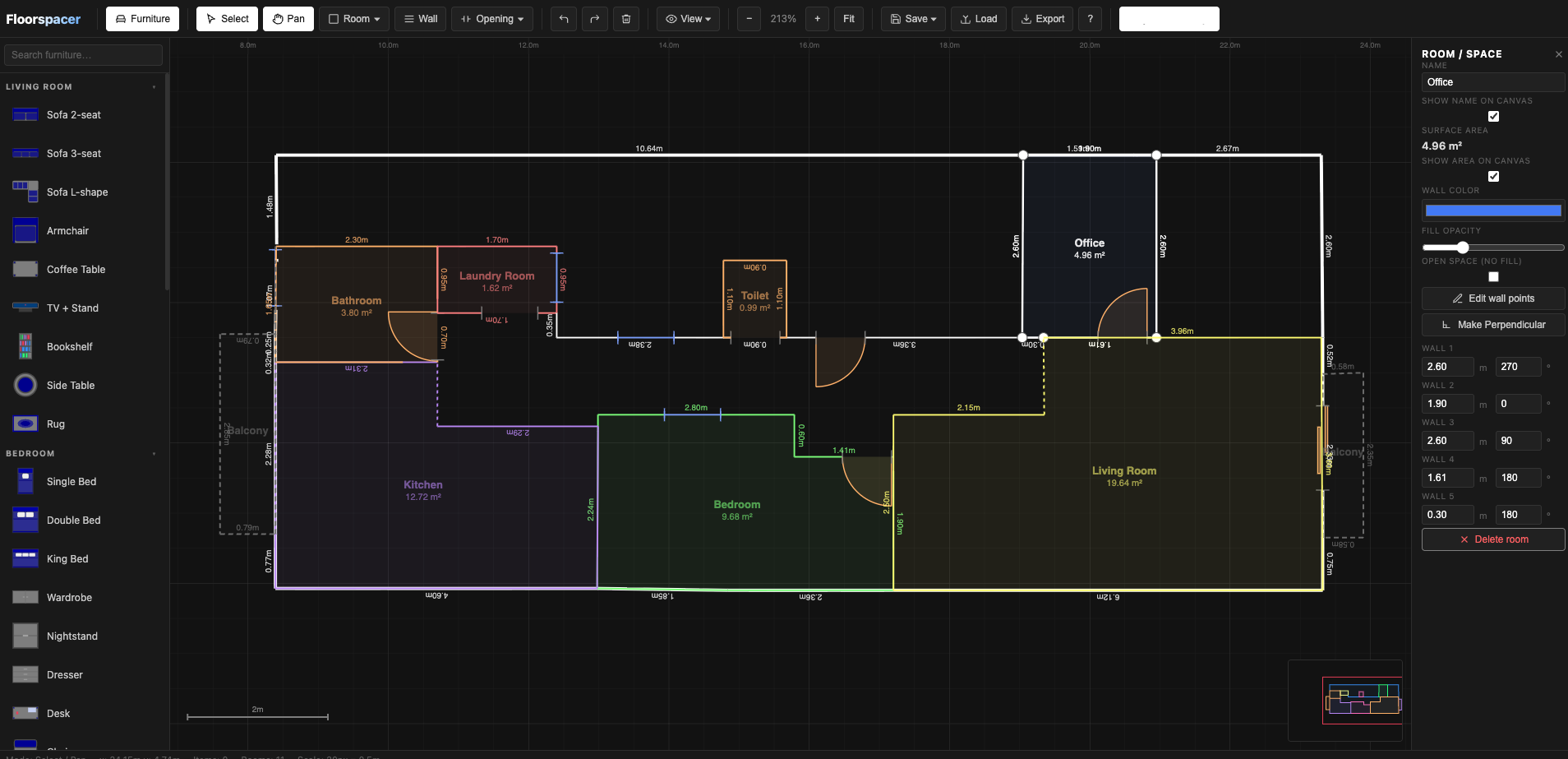
Task: Pick the Coffee Table furniture icon
Action: (x=25, y=269)
